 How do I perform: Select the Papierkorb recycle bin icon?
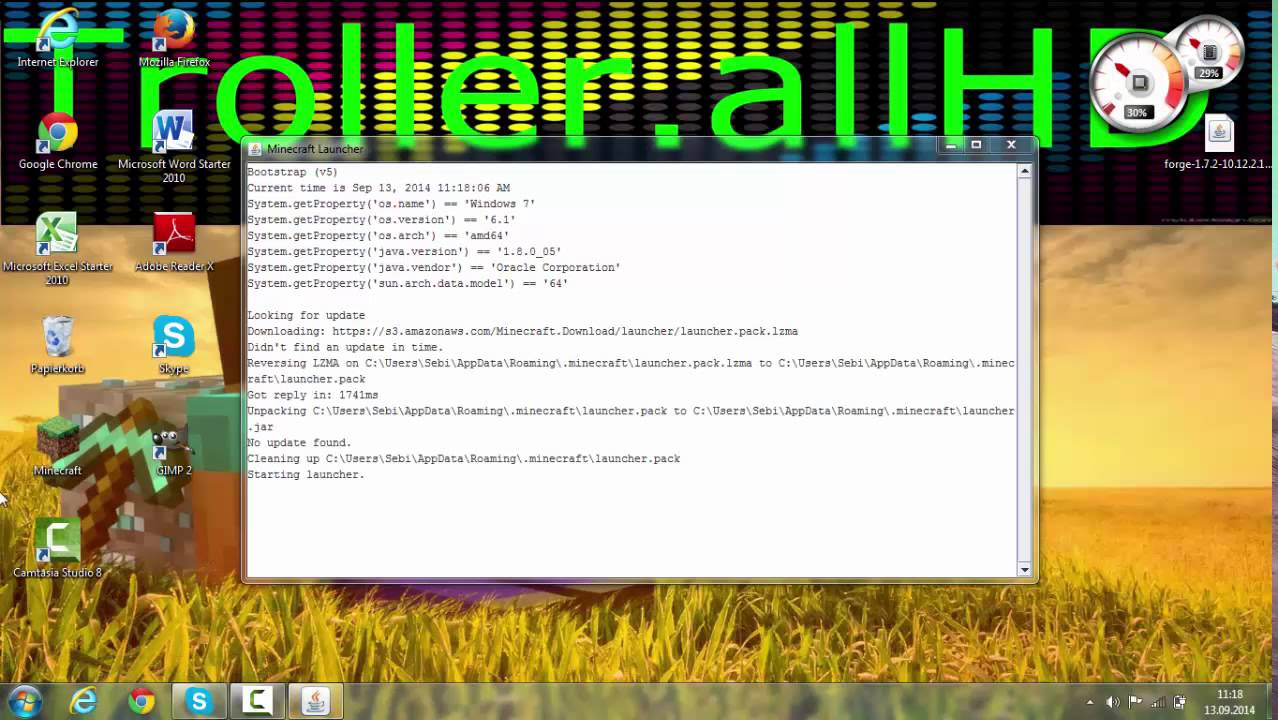[x=57, y=345]
